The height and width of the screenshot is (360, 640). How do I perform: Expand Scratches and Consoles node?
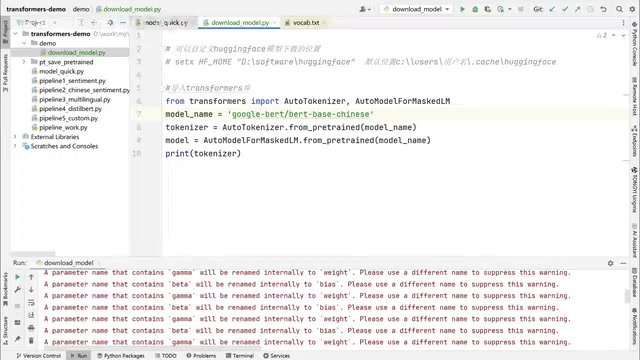pyautogui.click(x=16, y=146)
